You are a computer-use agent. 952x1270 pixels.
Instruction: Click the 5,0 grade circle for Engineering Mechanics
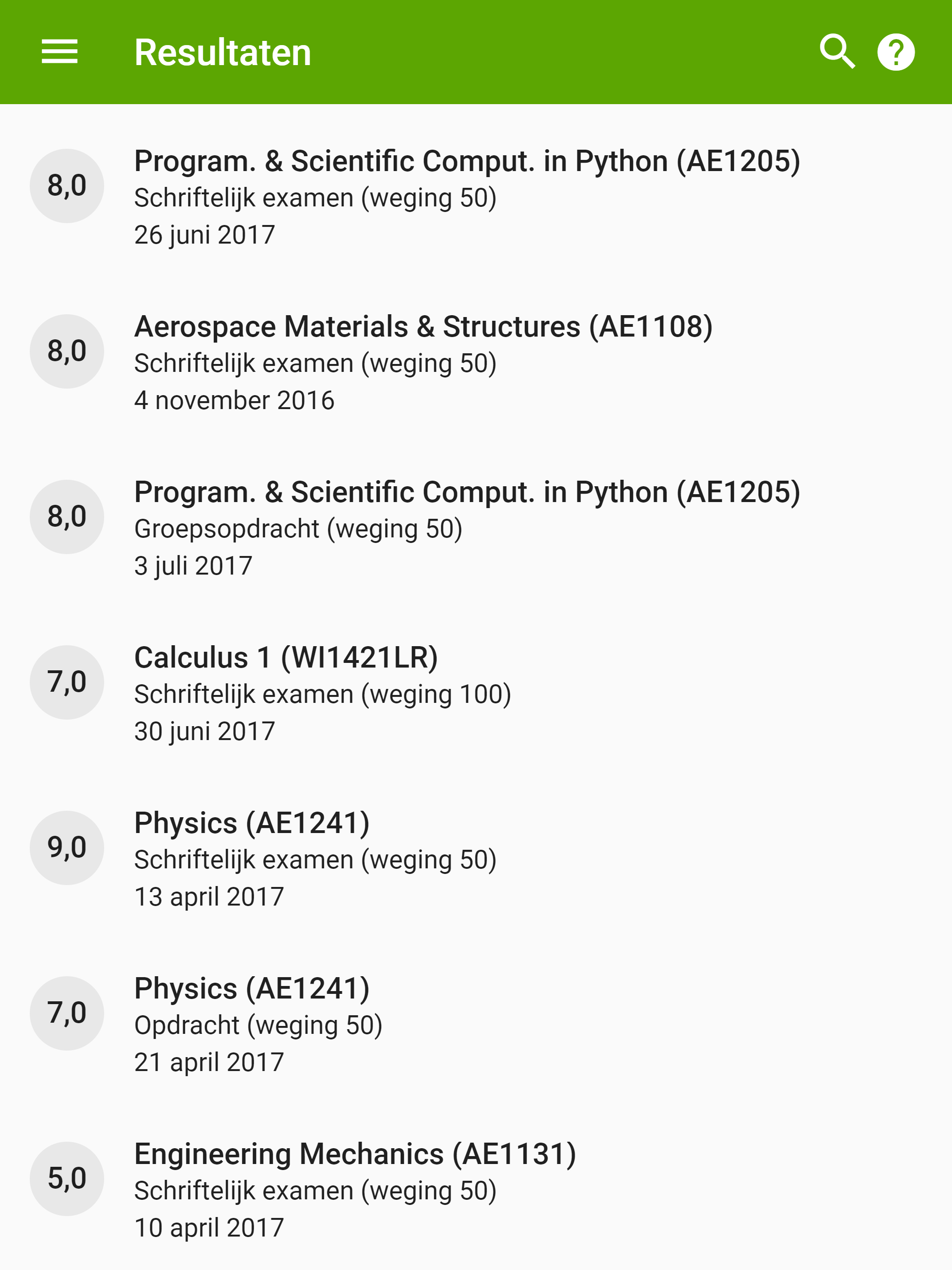click(x=66, y=1178)
